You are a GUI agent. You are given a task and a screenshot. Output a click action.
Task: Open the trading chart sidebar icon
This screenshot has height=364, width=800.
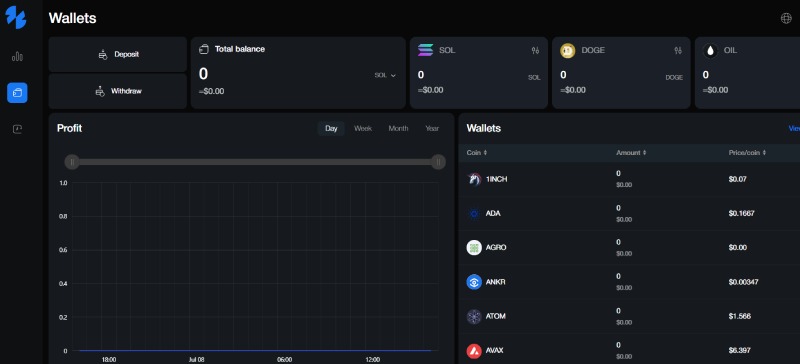[x=17, y=56]
